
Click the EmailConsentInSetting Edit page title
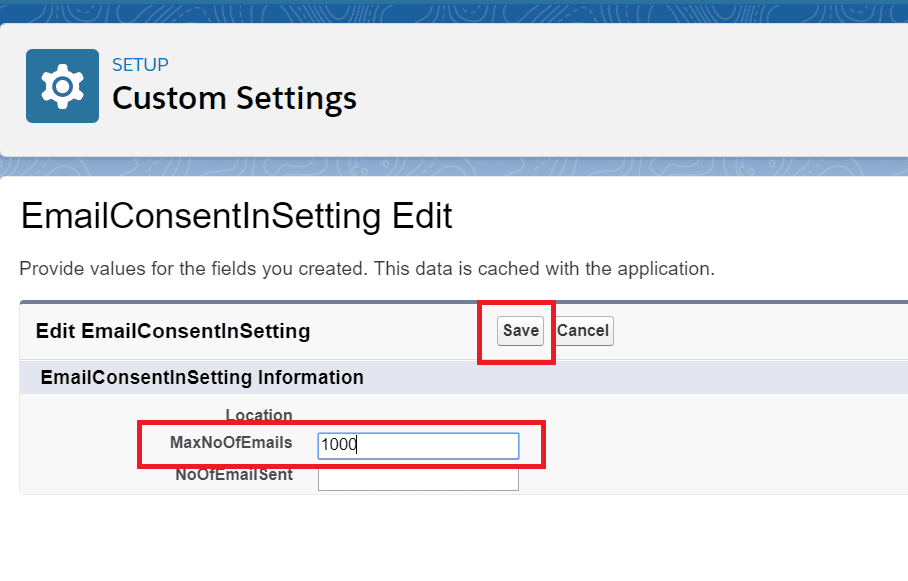point(236,216)
